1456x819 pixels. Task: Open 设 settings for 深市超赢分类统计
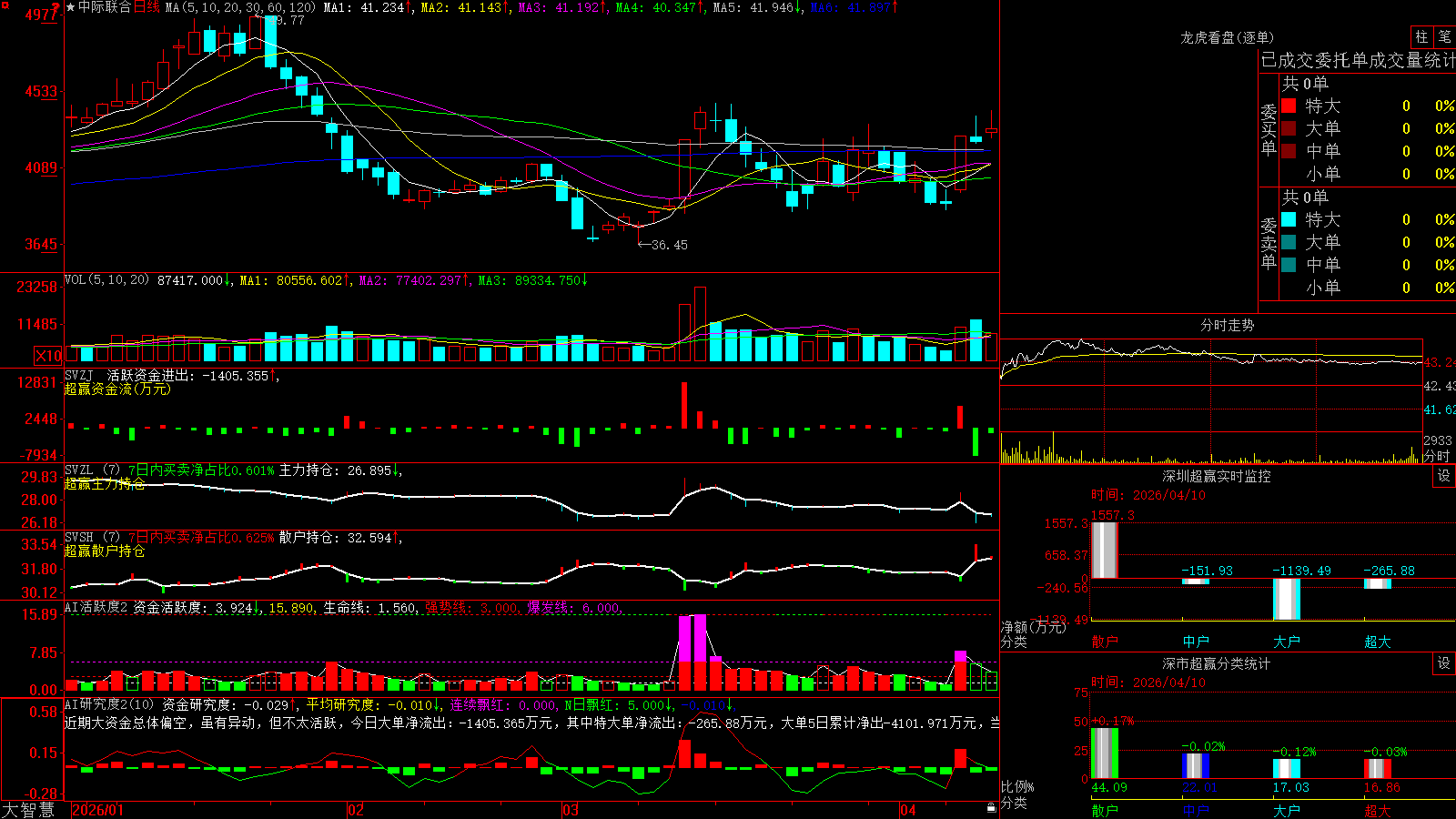[1444, 663]
